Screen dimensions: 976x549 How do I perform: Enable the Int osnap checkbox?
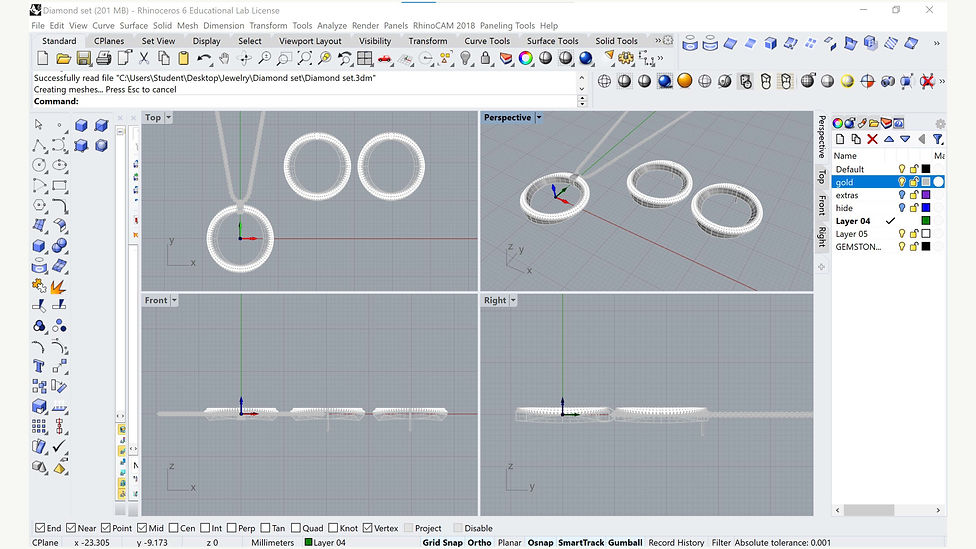(205, 528)
